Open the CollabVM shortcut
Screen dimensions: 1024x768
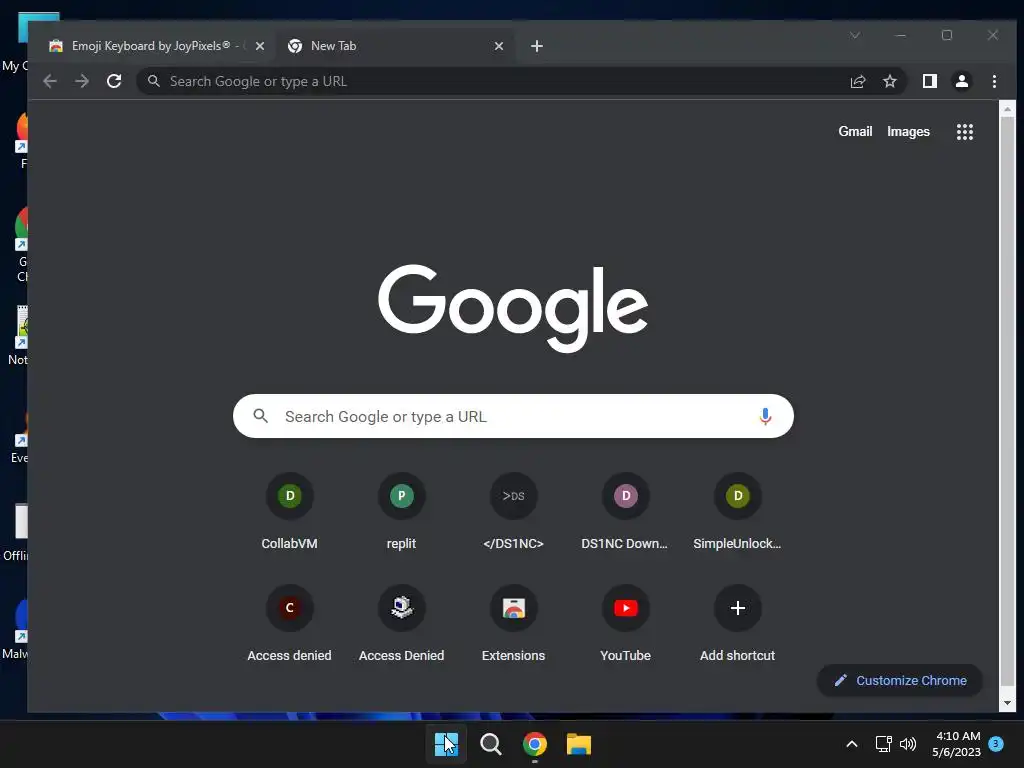[289, 513]
